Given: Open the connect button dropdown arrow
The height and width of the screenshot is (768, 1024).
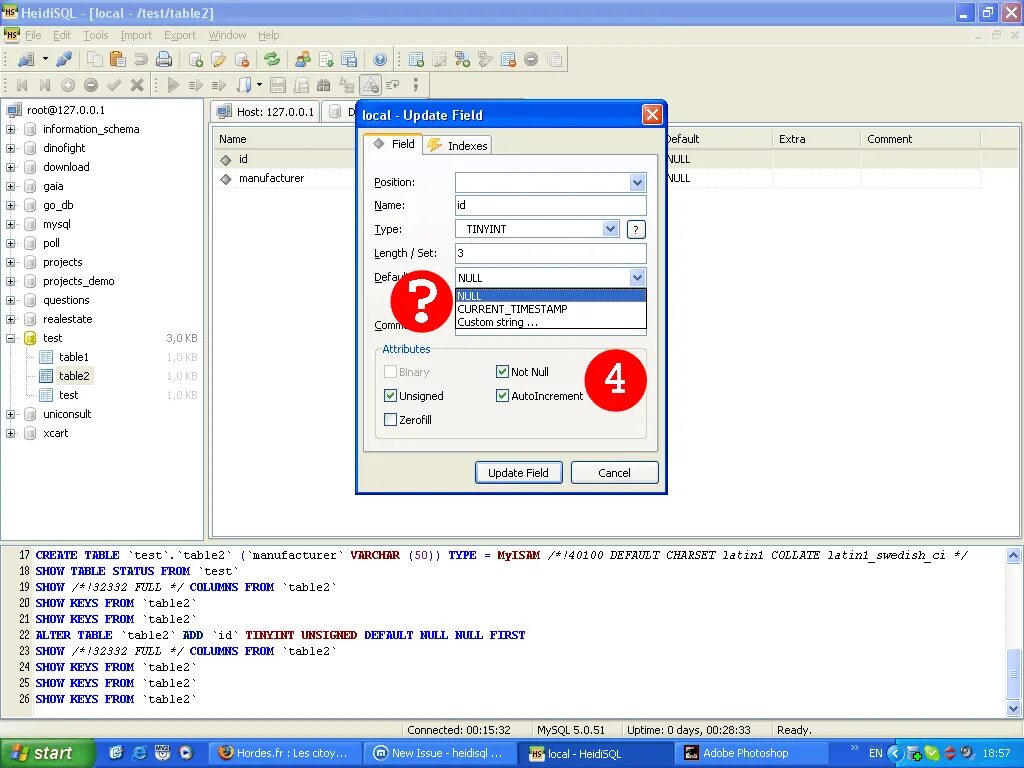Looking at the screenshot, I should [45, 59].
